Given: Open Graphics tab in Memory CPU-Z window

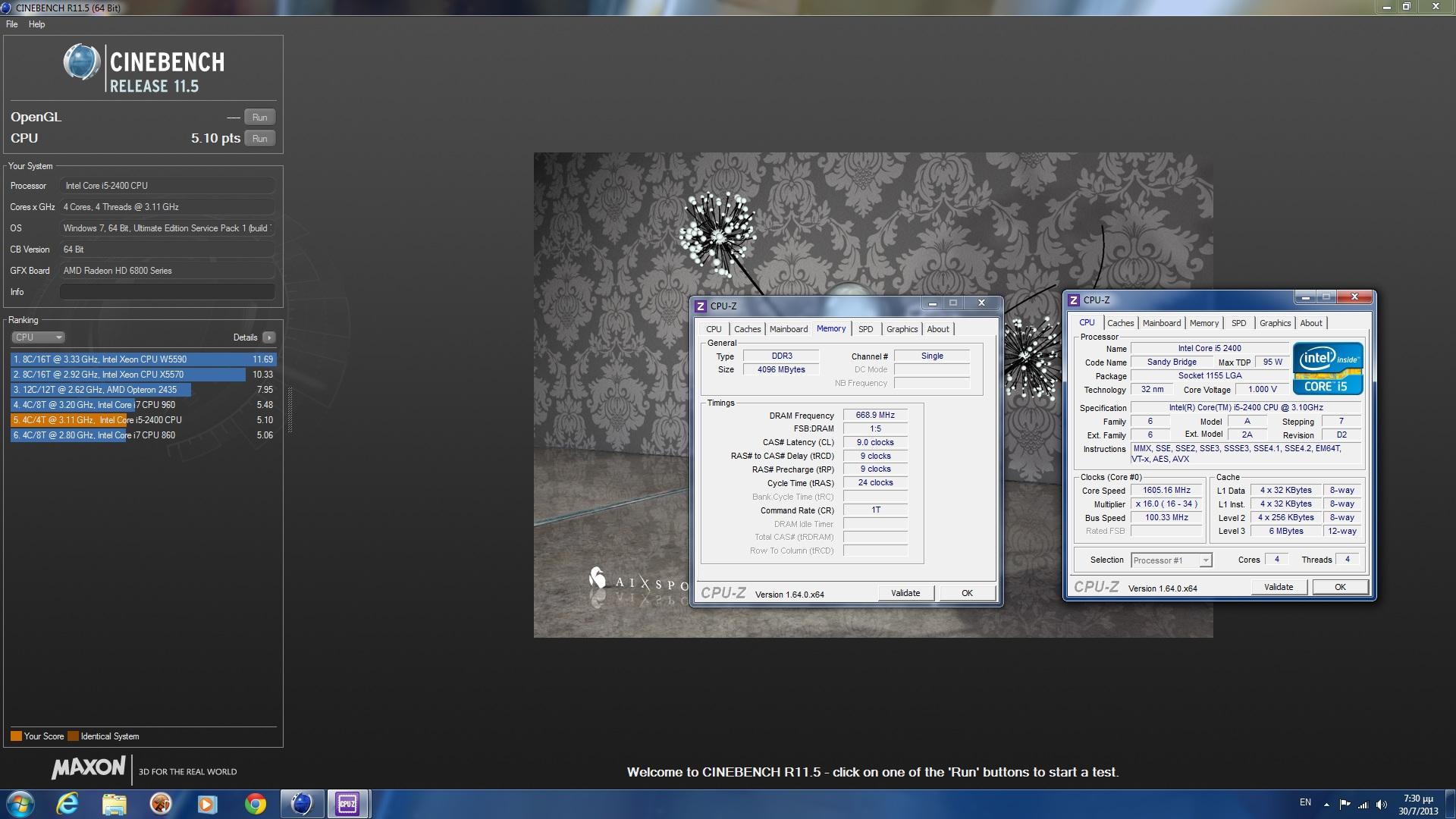Looking at the screenshot, I should click(902, 329).
